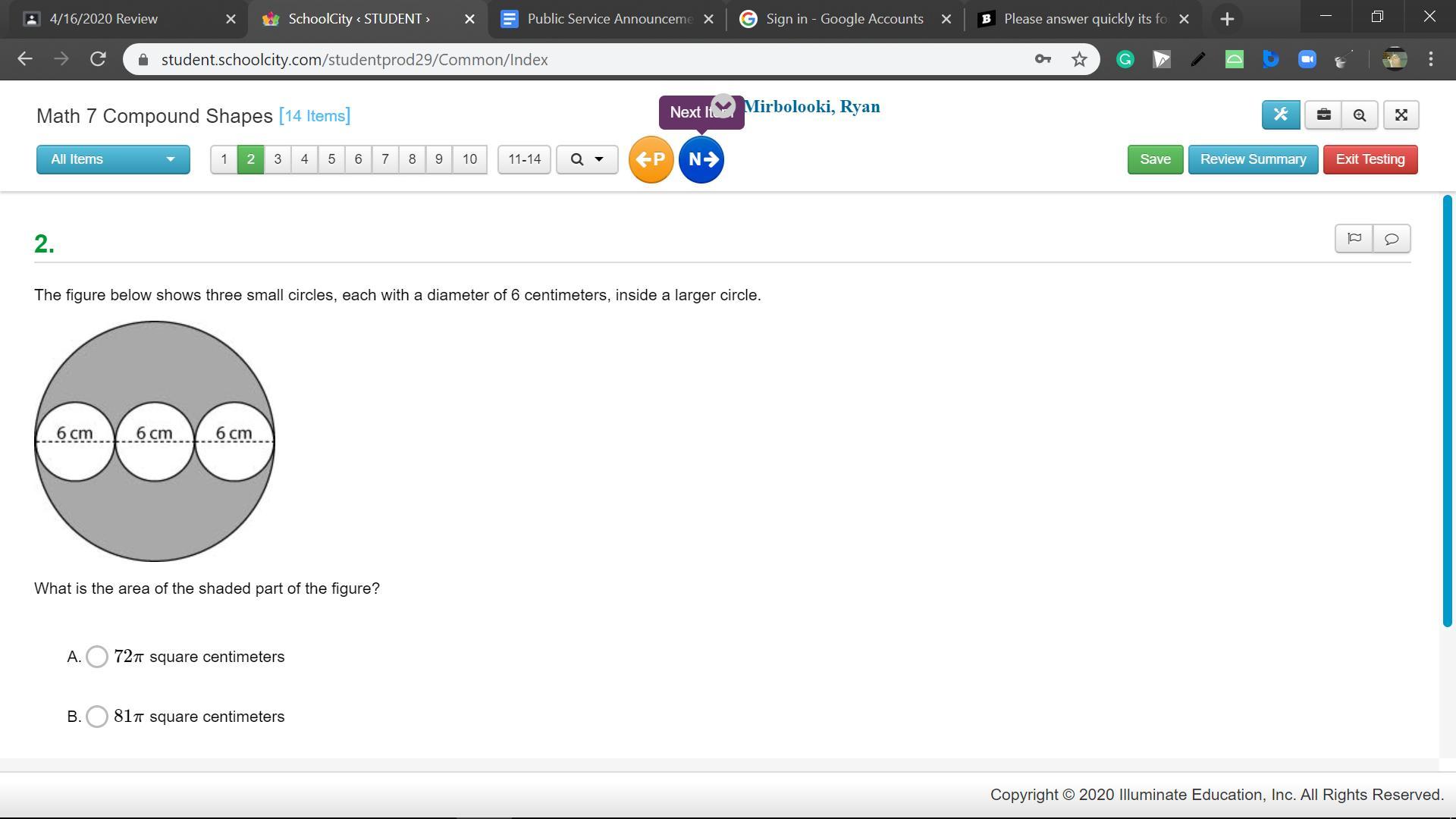Select answer A 72π square centimeters
Viewport: 1456px width, 819px height.
[x=97, y=657]
